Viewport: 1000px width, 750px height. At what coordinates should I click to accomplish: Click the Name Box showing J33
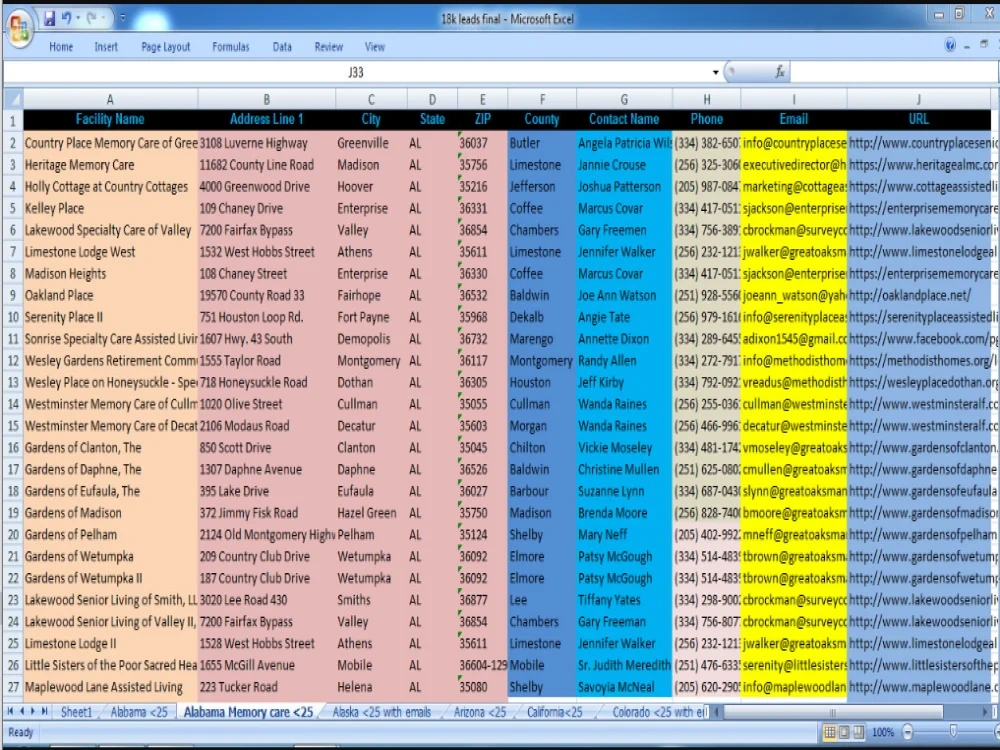(357, 73)
